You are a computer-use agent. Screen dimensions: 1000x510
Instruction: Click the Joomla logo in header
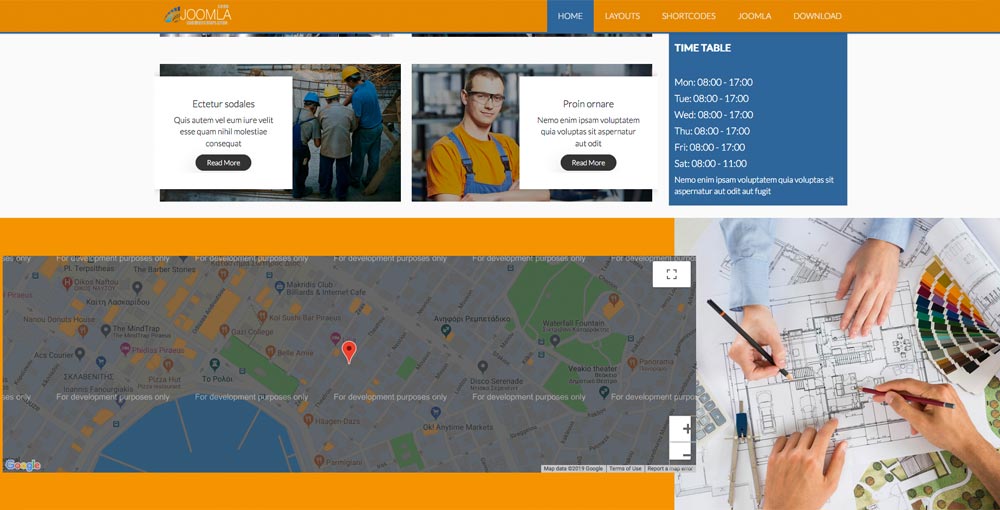click(198, 15)
